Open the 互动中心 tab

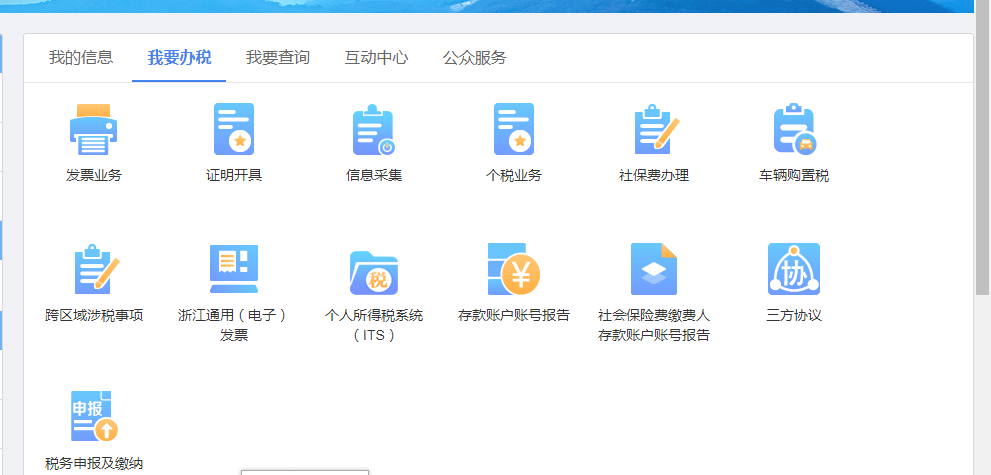click(376, 58)
